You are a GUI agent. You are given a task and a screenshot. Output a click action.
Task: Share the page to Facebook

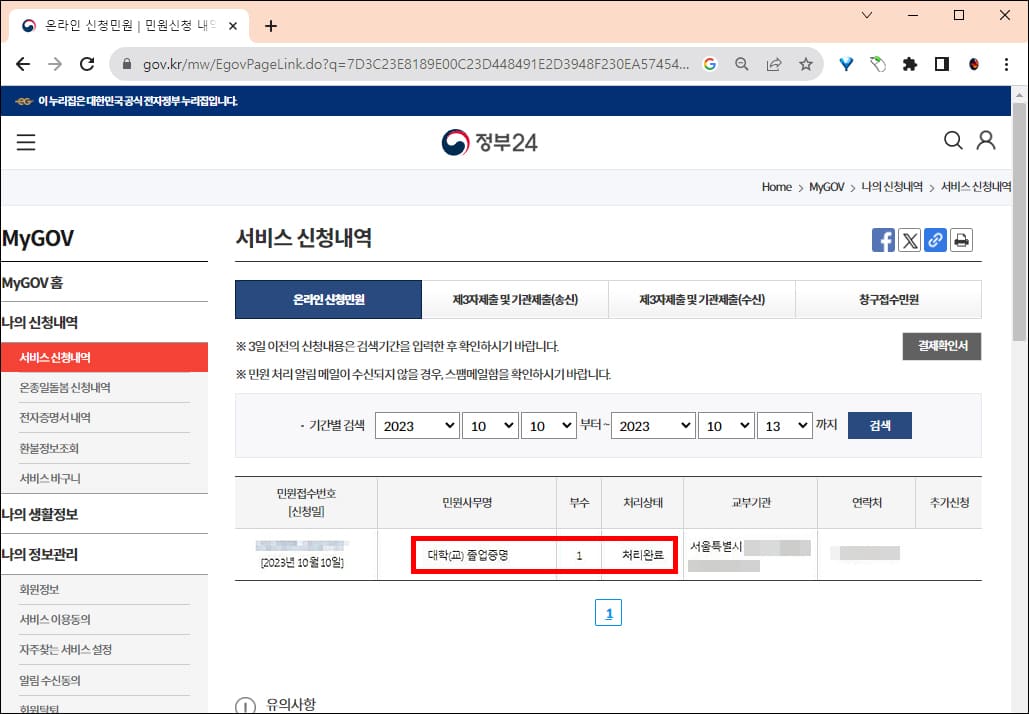pos(883,240)
